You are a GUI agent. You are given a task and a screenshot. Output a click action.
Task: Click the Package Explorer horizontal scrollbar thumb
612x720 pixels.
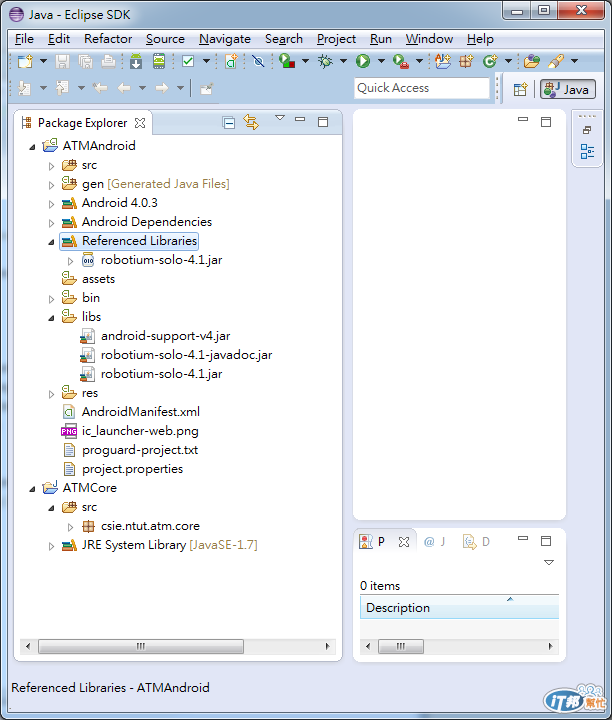[141, 646]
